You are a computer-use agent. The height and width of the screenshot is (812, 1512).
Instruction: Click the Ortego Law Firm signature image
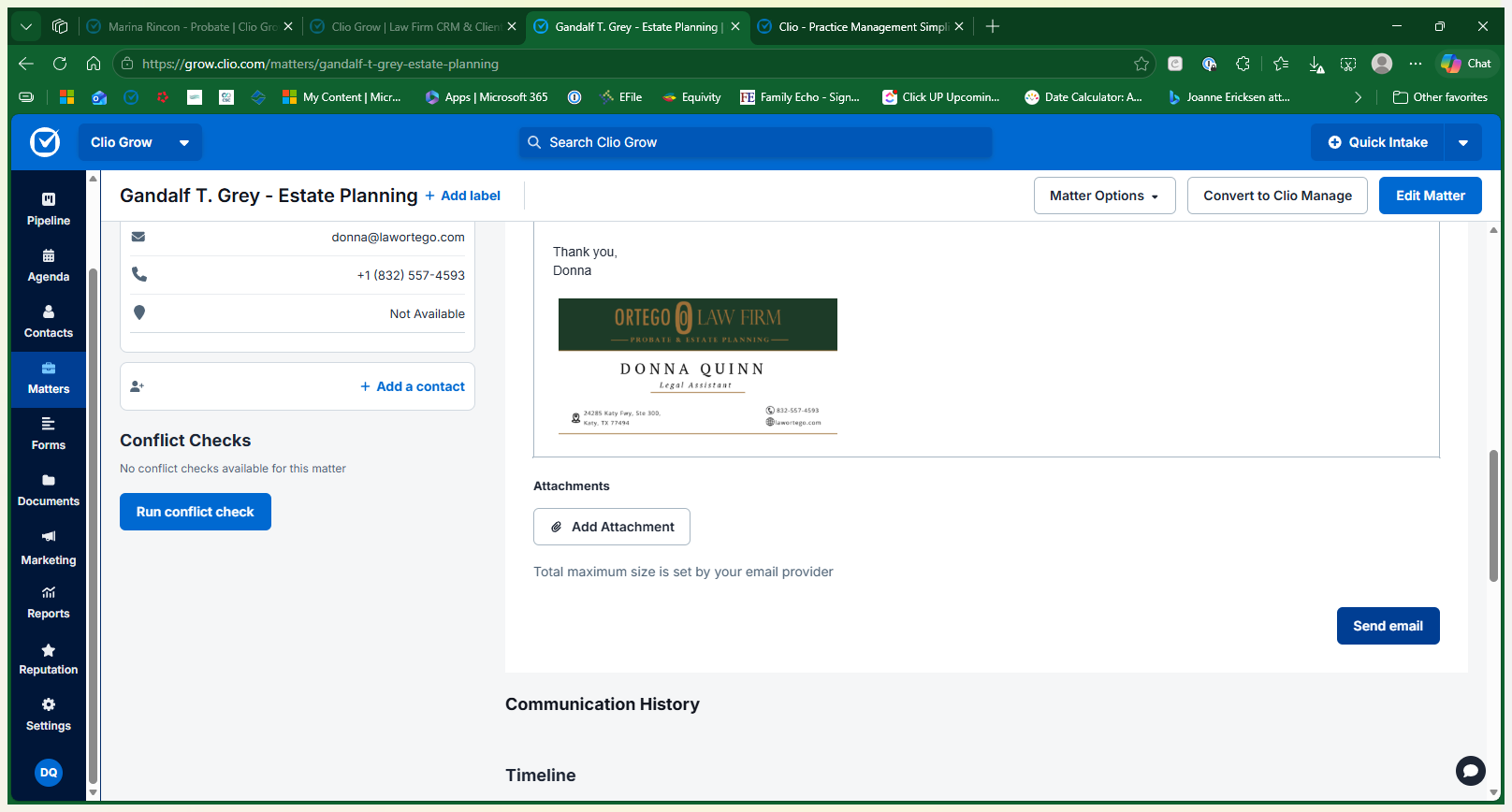[x=698, y=366]
